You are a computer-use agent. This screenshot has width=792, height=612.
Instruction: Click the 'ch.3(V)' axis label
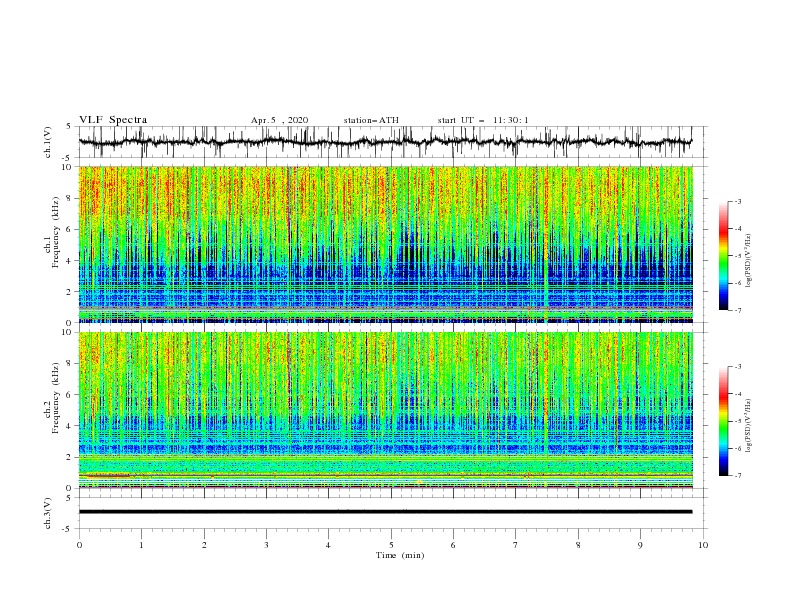(x=48, y=513)
